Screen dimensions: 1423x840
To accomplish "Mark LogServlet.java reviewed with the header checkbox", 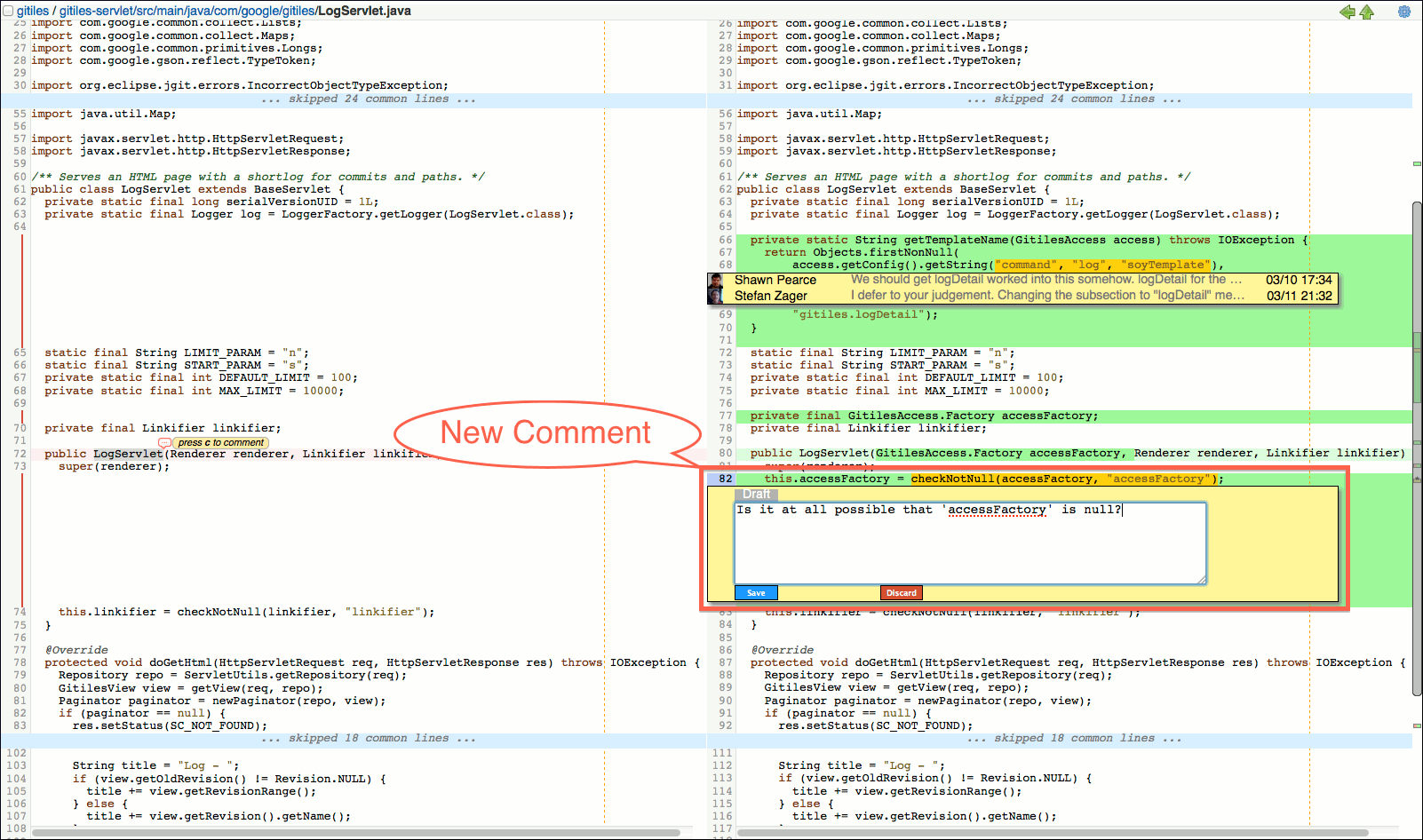I will tap(7, 11).
